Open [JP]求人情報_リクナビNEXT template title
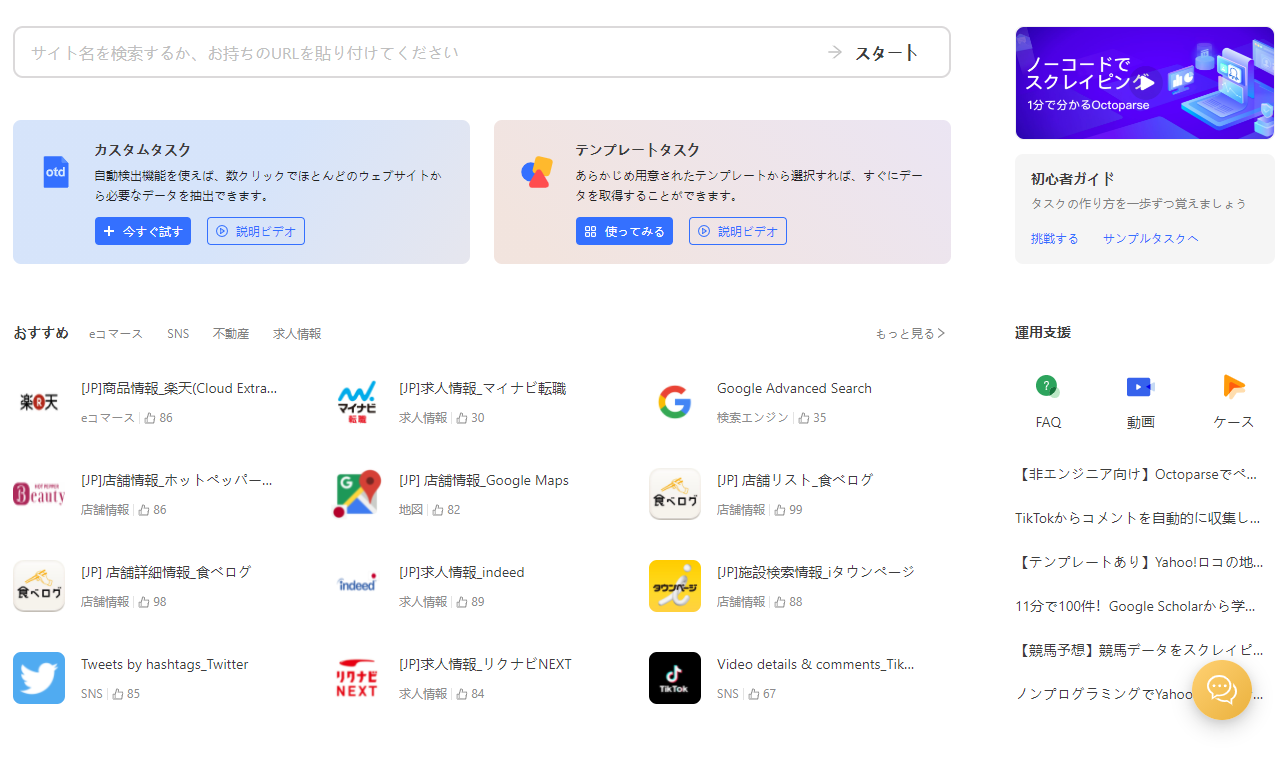Viewport: 1280px width, 768px height. pyautogui.click(x=485, y=664)
